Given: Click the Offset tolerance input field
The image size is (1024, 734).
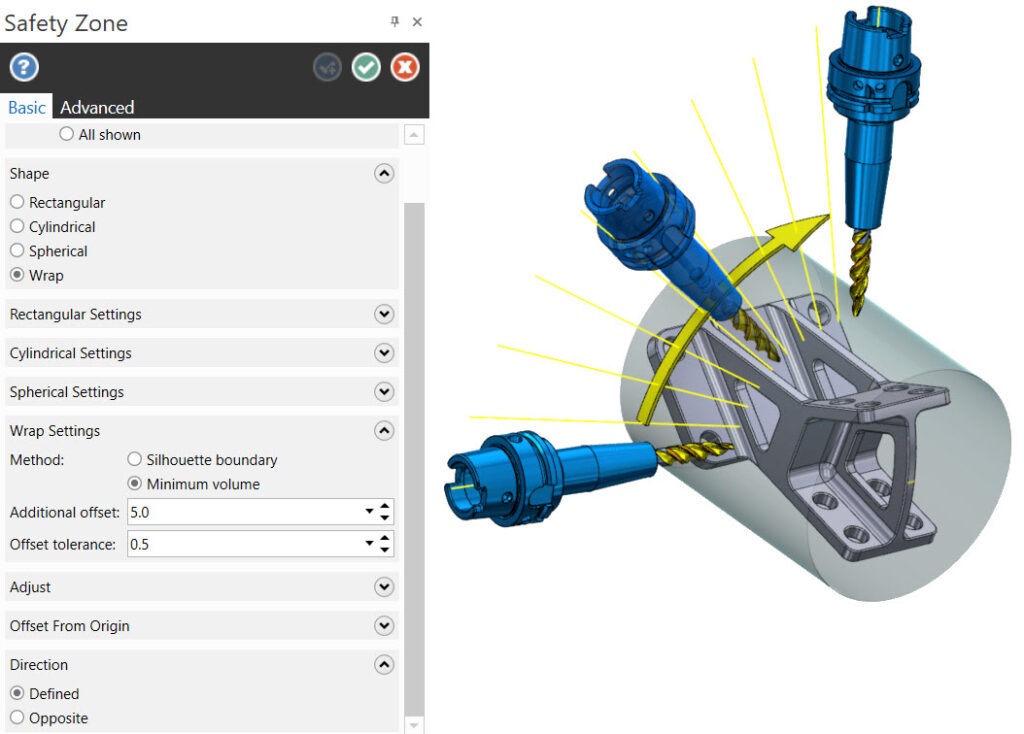Looking at the screenshot, I should tap(245, 544).
